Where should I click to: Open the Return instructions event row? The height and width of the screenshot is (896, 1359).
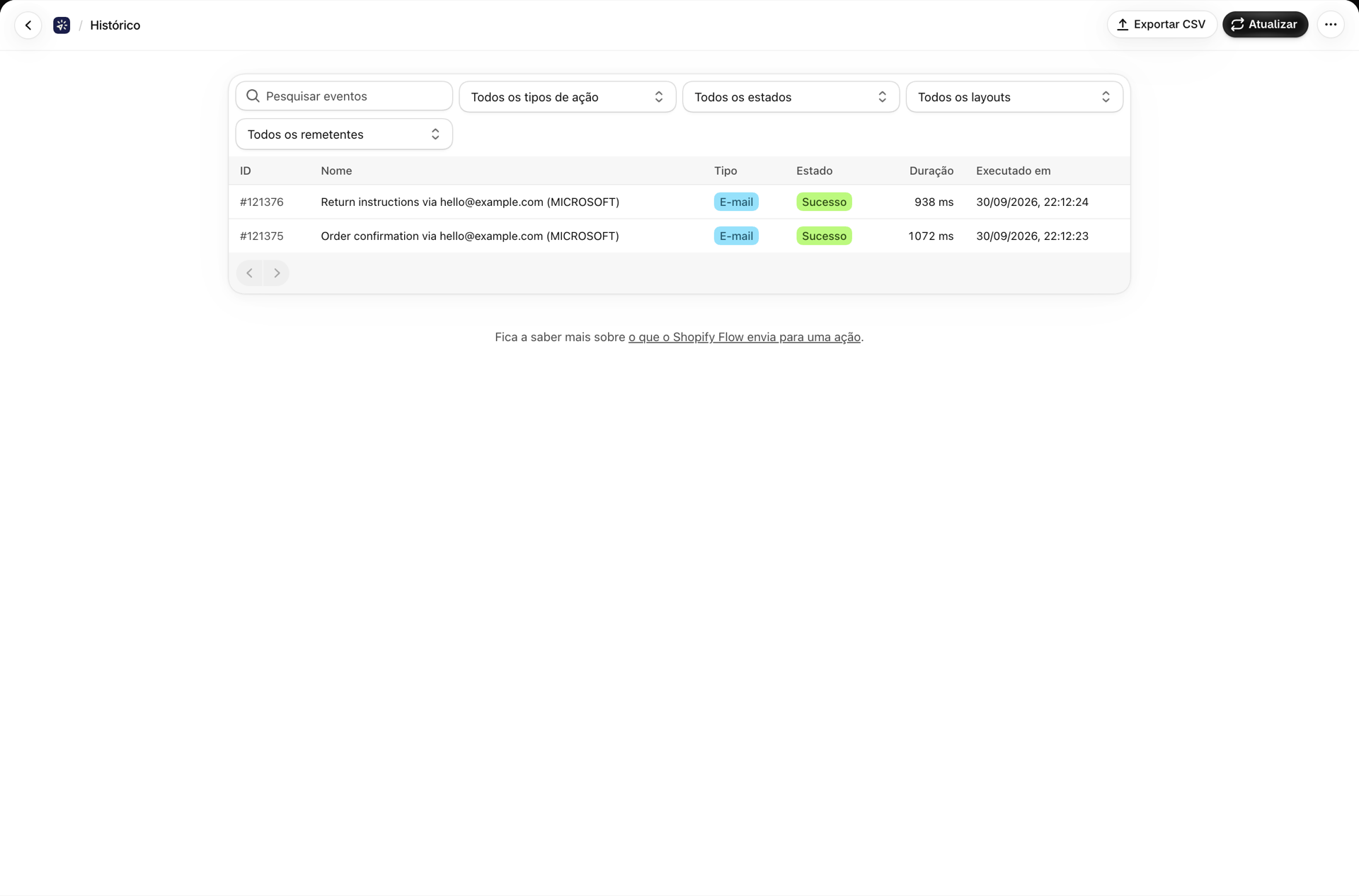[x=679, y=202]
